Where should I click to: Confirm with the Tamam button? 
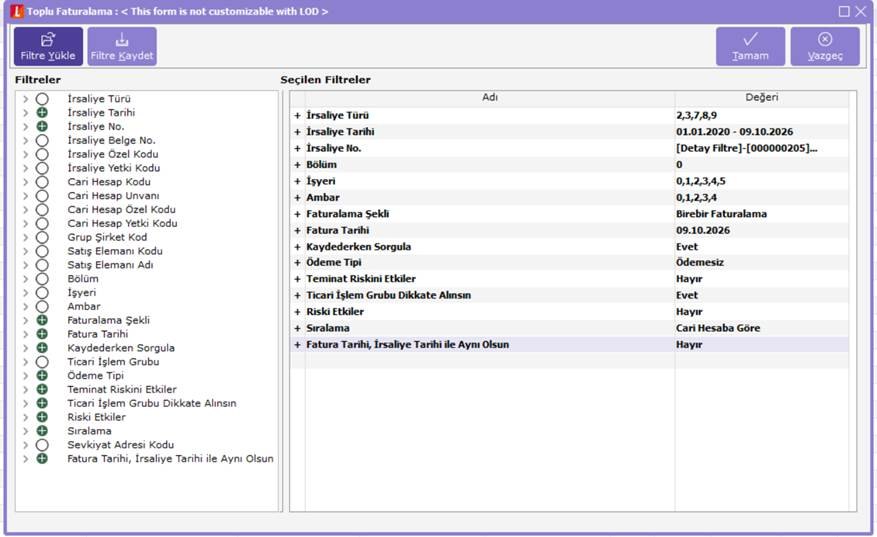(751, 46)
